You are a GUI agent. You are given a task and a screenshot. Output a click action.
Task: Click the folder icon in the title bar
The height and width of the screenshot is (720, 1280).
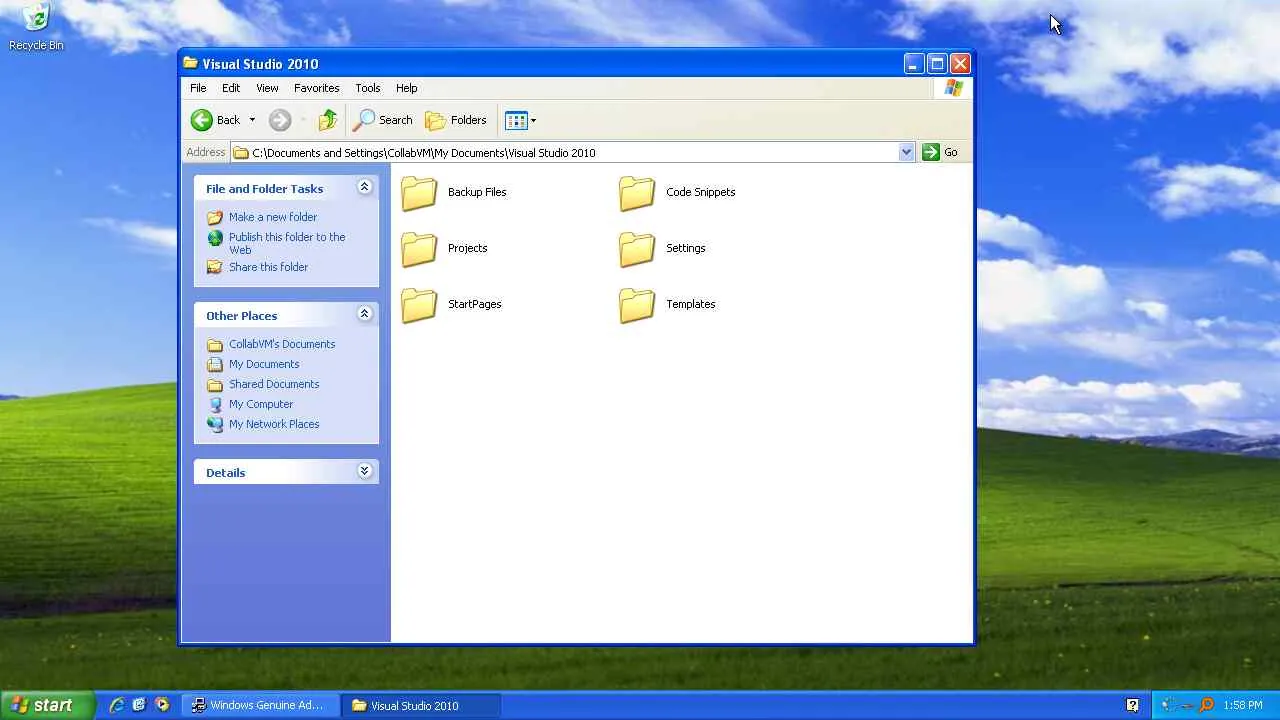[191, 63]
